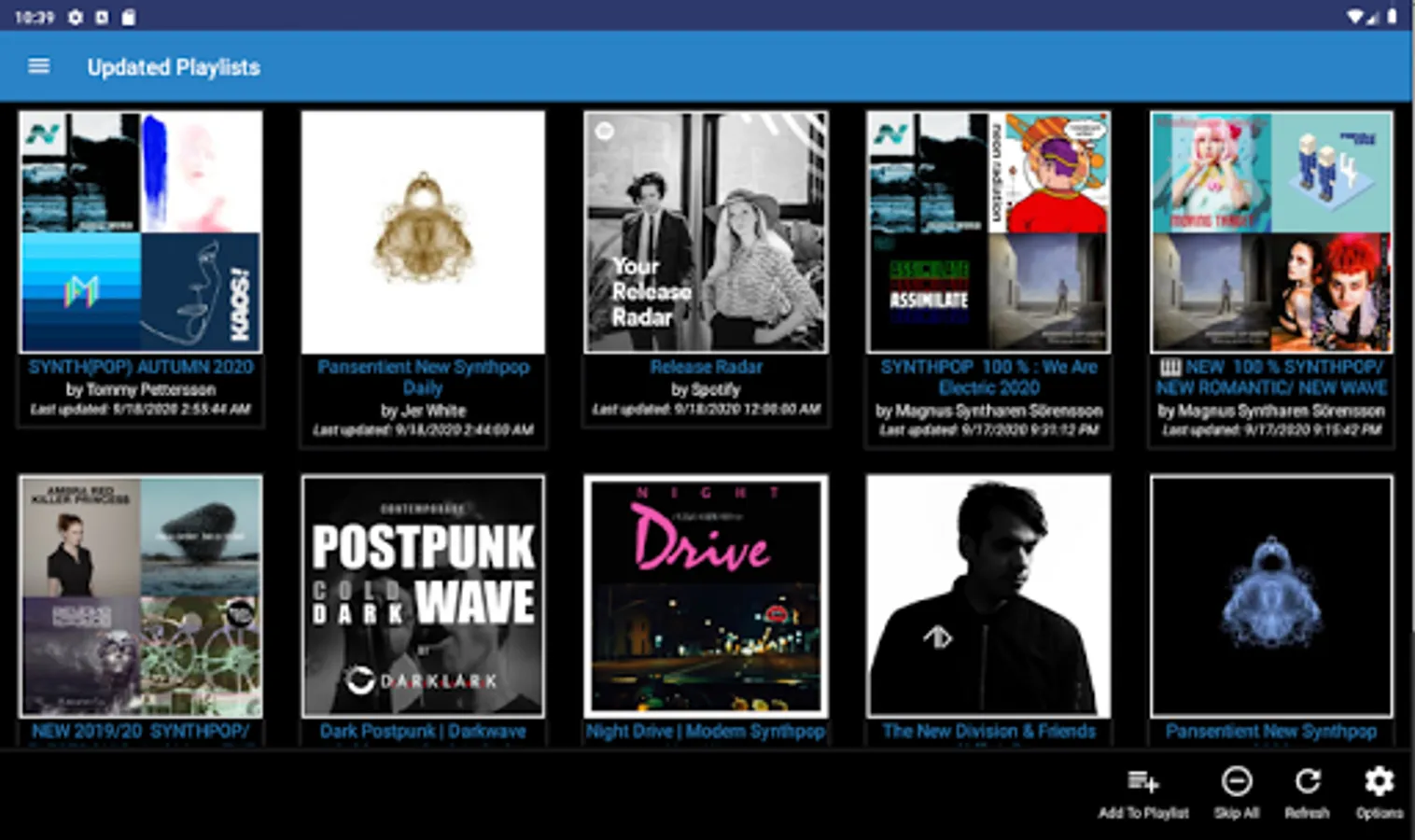Select NEW 2019/20 SYNTHPOP/ title link
The width and height of the screenshot is (1415, 840).
coord(140,732)
